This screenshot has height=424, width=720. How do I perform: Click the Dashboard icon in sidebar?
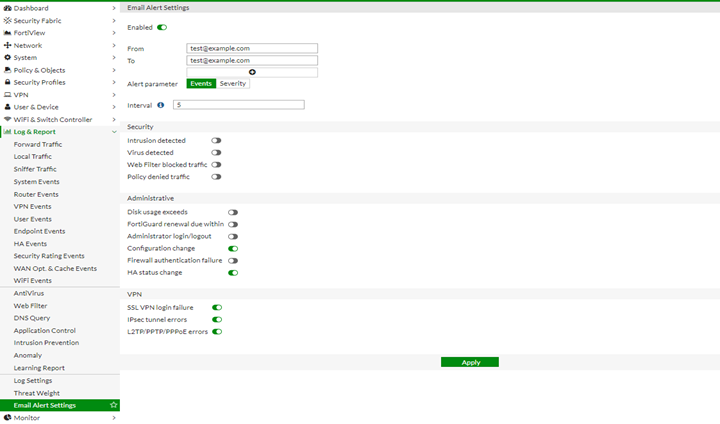pyautogui.click(x=8, y=8)
